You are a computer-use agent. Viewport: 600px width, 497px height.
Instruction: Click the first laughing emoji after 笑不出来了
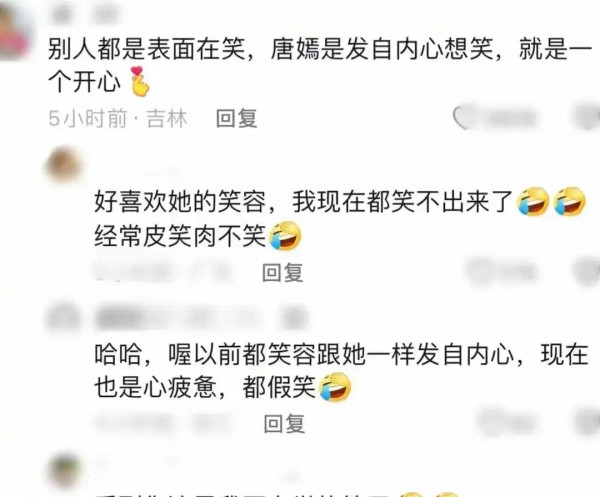point(533,201)
